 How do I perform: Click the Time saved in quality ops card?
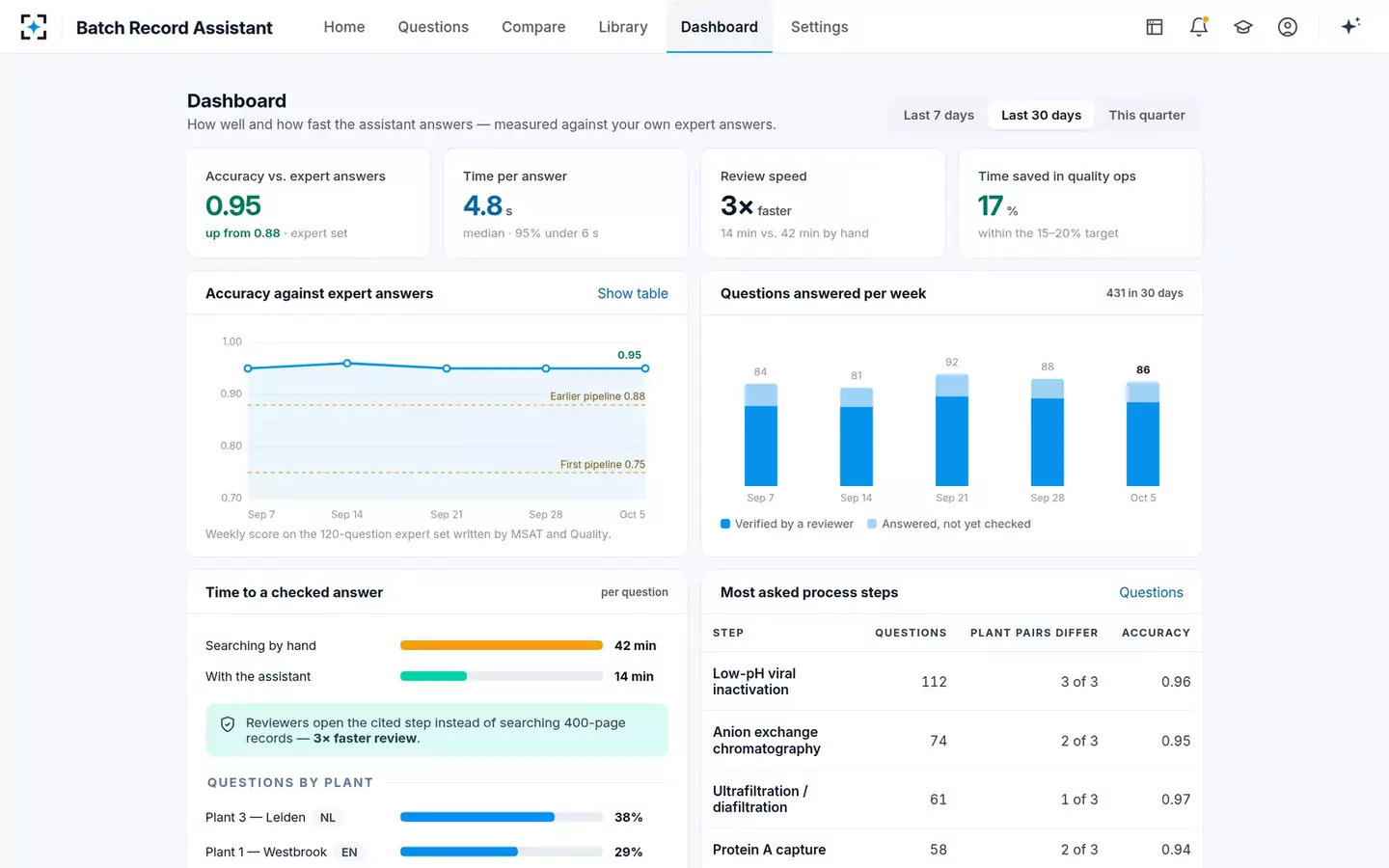pyautogui.click(x=1080, y=203)
